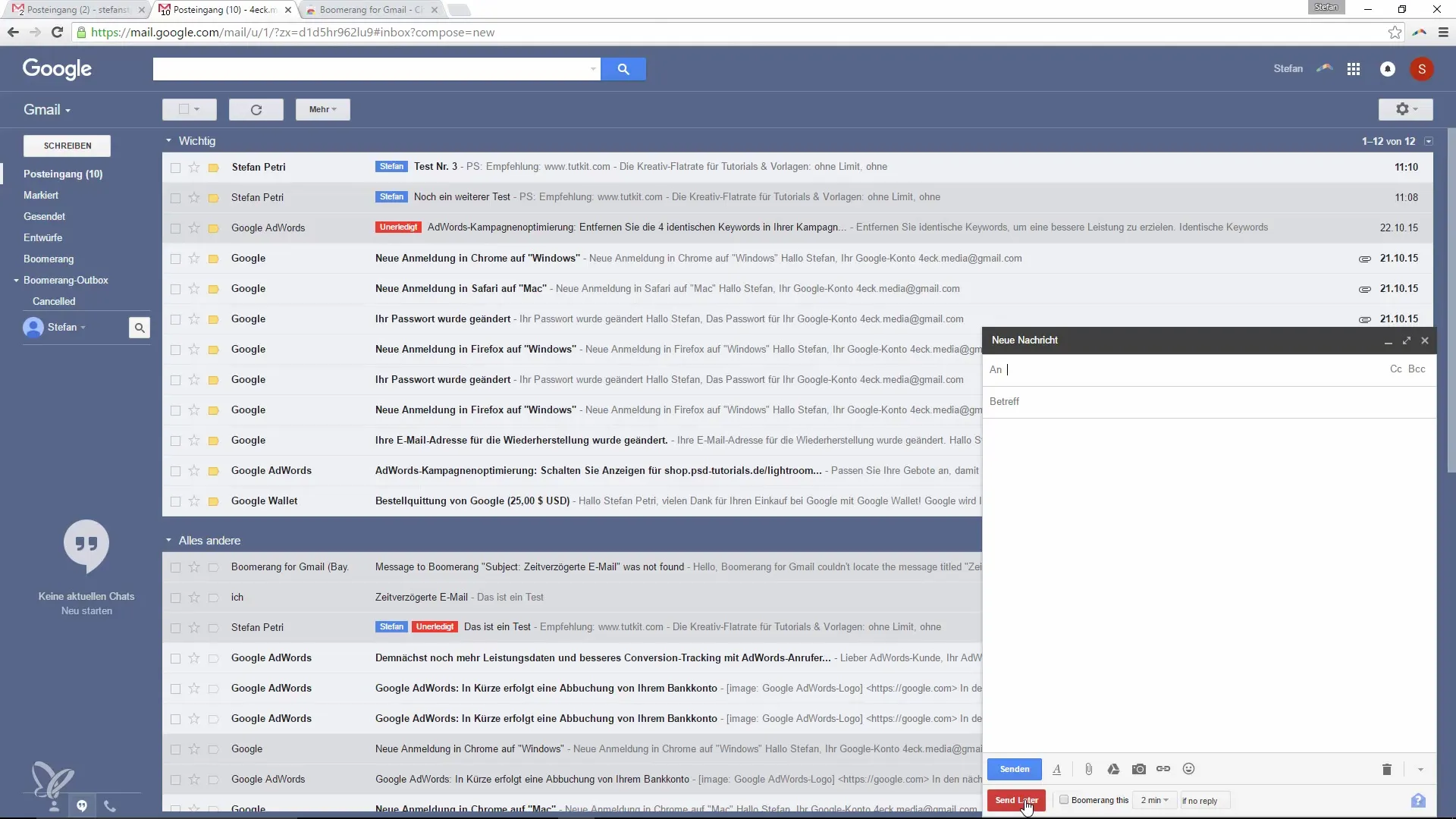
Task: Open the 2 min Boomerang time dropdown
Action: click(1154, 800)
